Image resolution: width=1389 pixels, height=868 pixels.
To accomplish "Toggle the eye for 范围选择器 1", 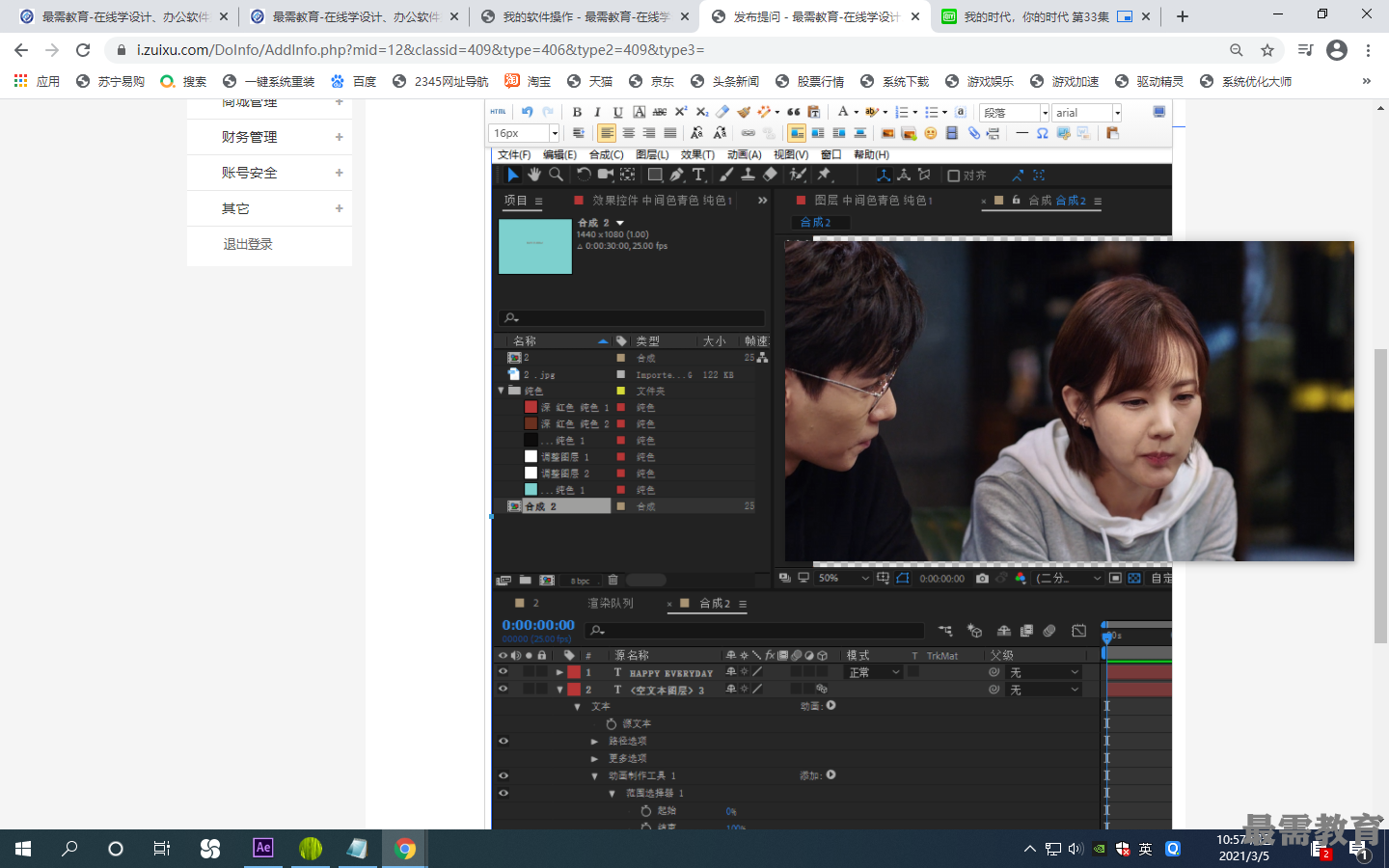I will click(503, 793).
